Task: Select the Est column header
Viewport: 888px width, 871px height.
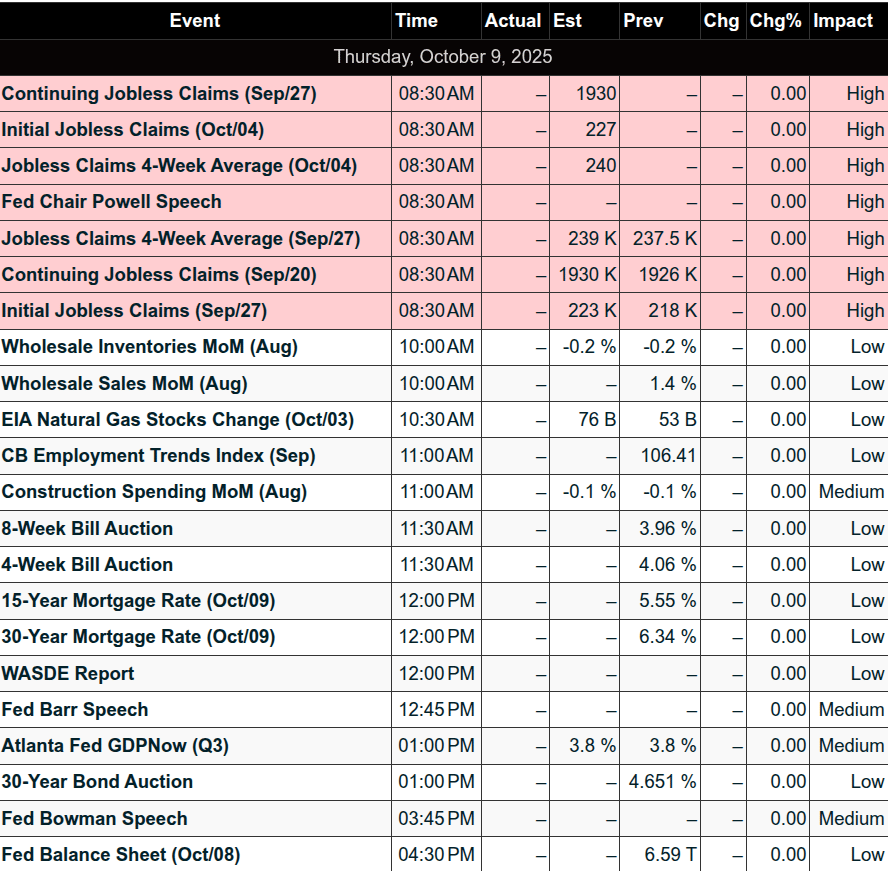Action: point(567,21)
